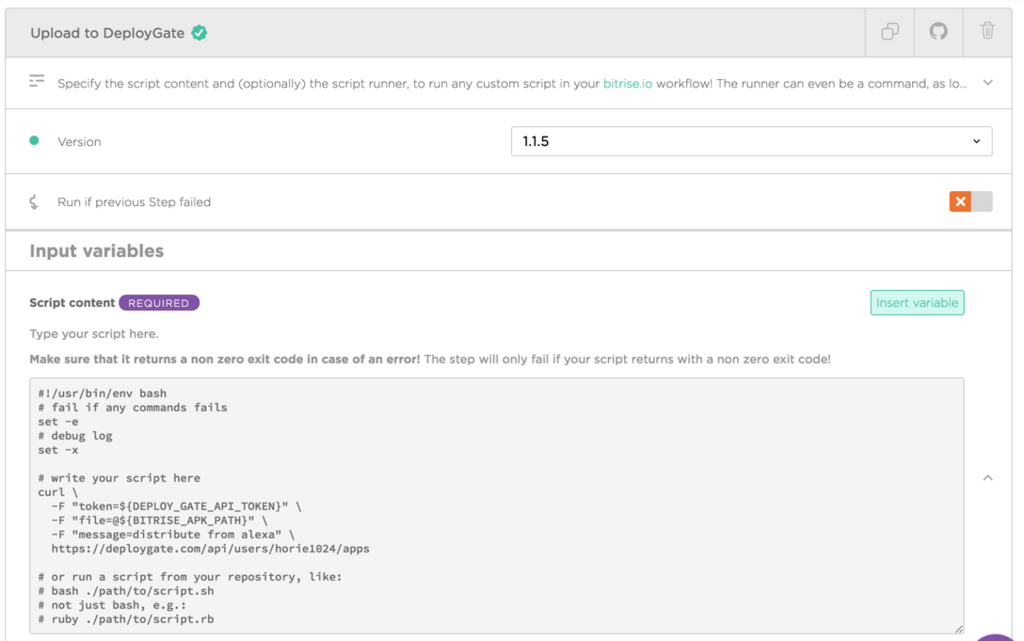Click the '# bash ./path/to/script.sh' line
The height and width of the screenshot is (641, 1024).
126,591
